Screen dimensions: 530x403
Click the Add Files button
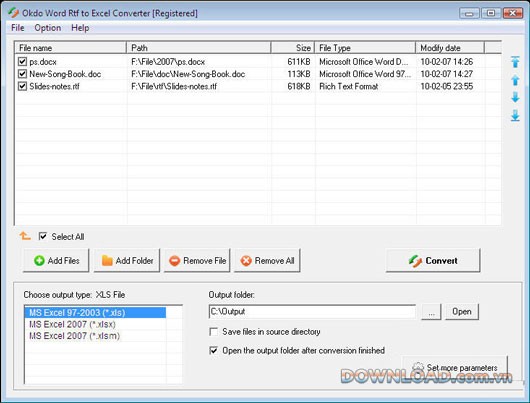[x=56, y=260]
